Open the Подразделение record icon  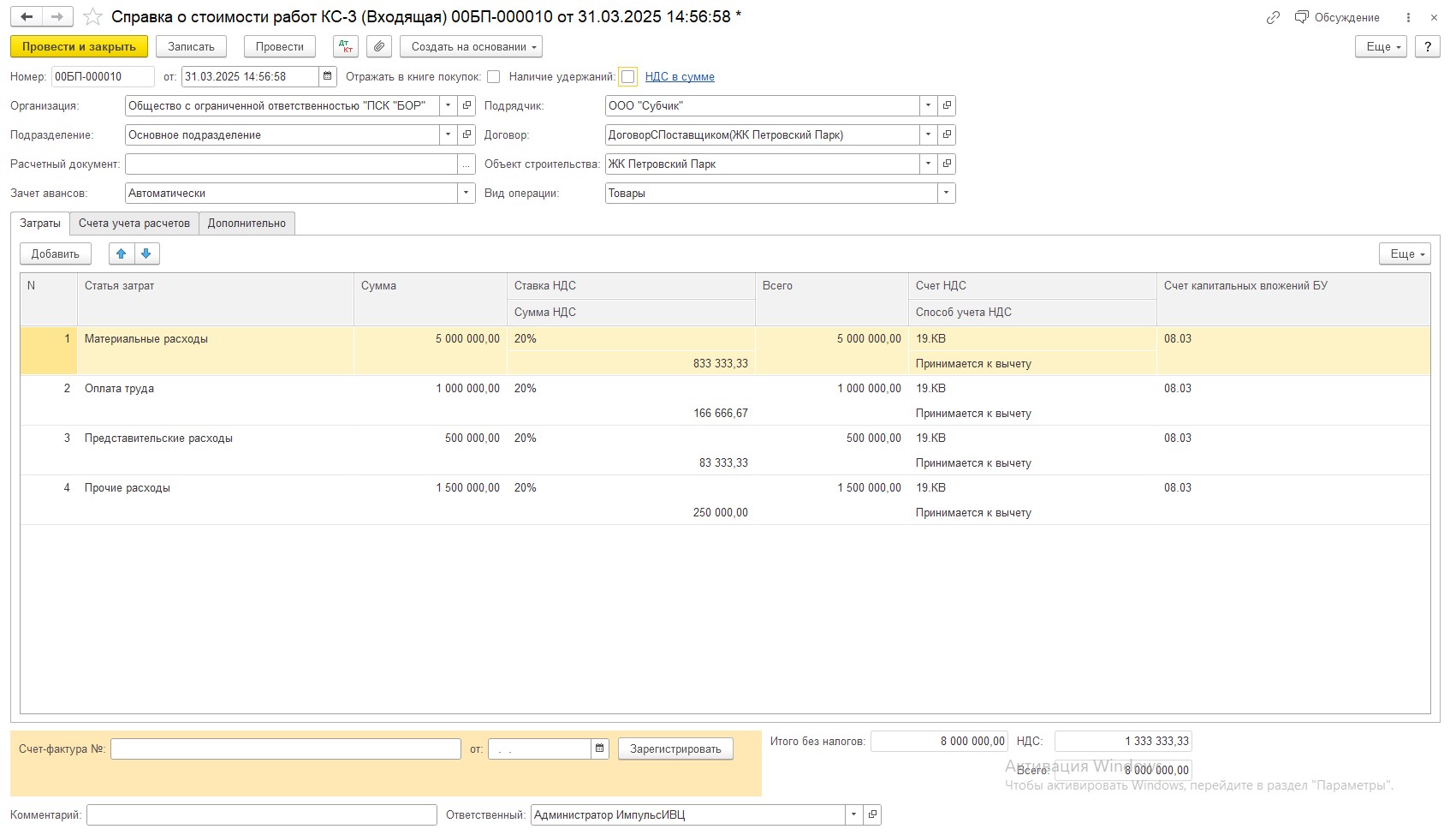467,135
